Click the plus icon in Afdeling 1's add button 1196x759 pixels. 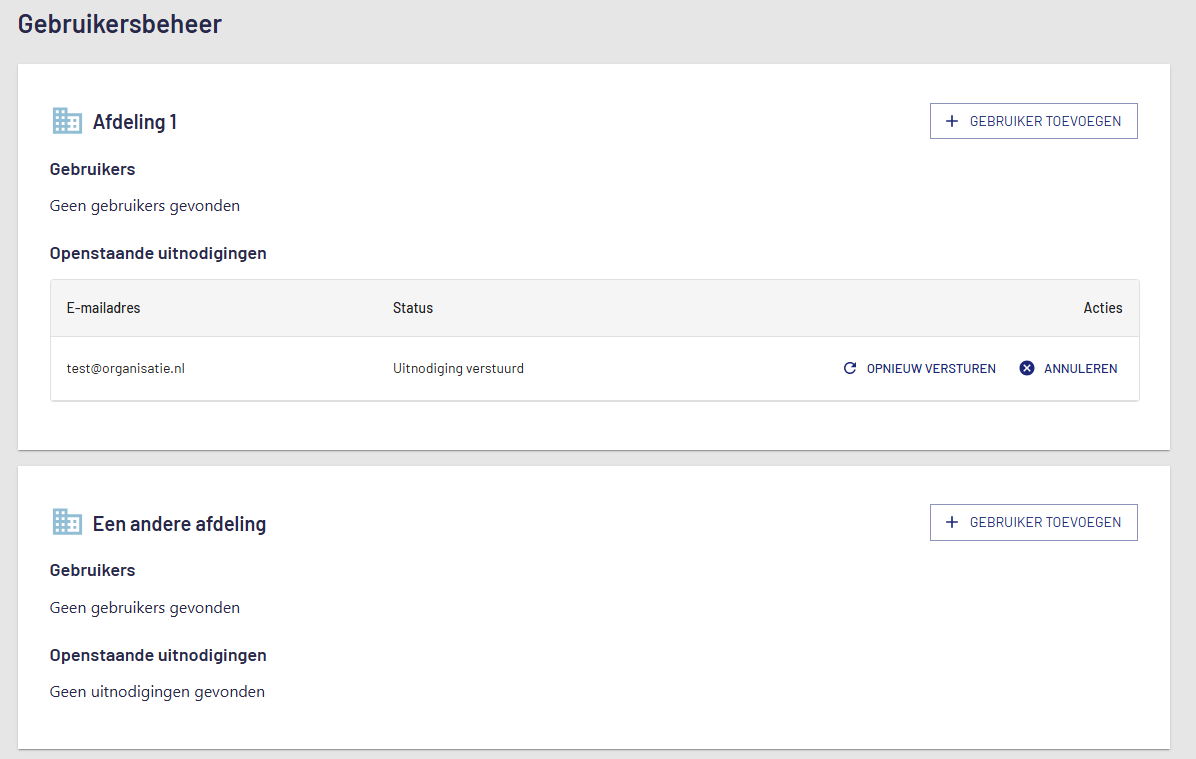point(952,121)
